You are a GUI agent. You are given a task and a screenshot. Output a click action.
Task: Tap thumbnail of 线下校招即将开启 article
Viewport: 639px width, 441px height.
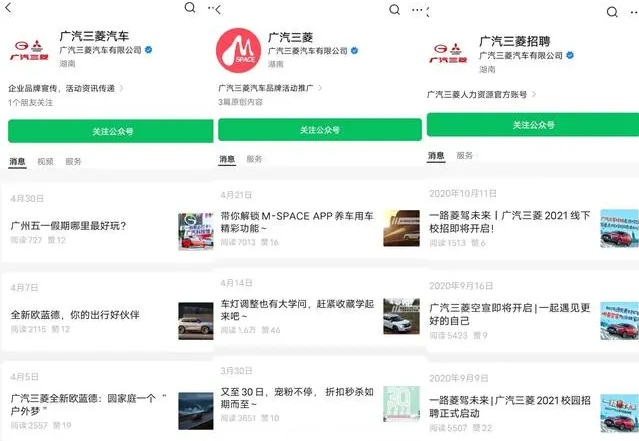point(619,228)
